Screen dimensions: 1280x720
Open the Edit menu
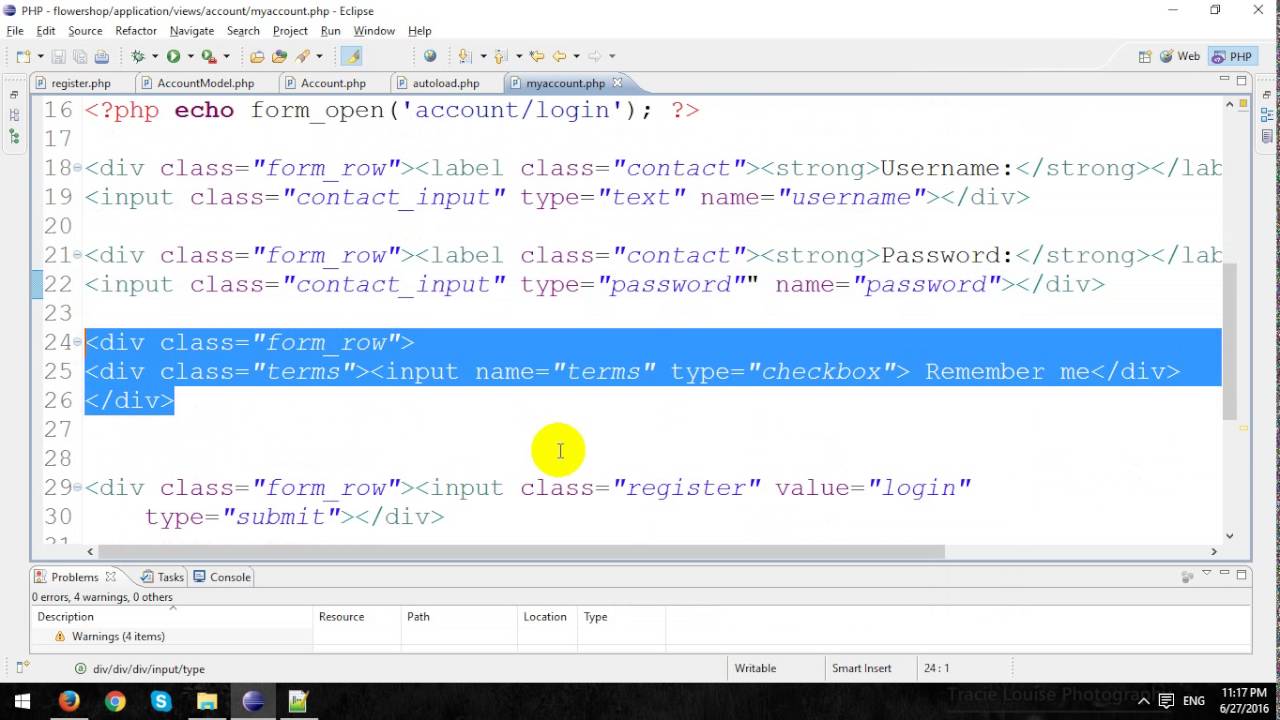click(x=46, y=31)
